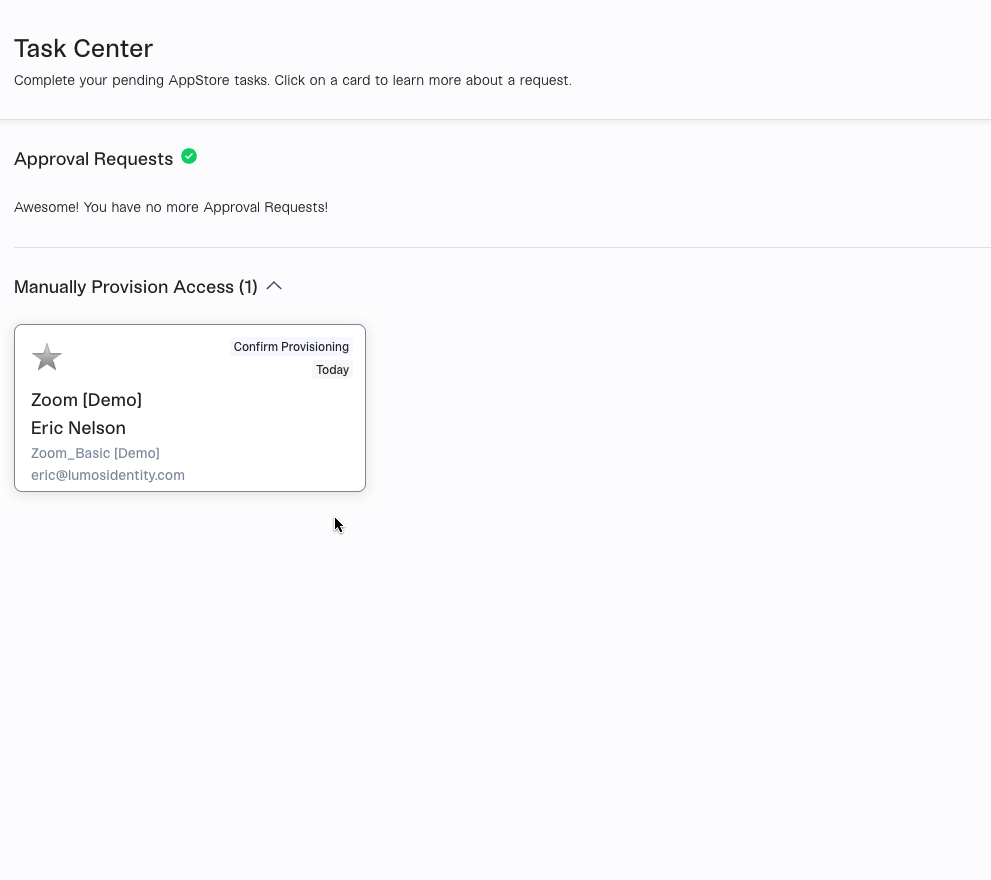Click the Approval Requests heading
Viewport: 991px width, 880px height.
pos(94,159)
